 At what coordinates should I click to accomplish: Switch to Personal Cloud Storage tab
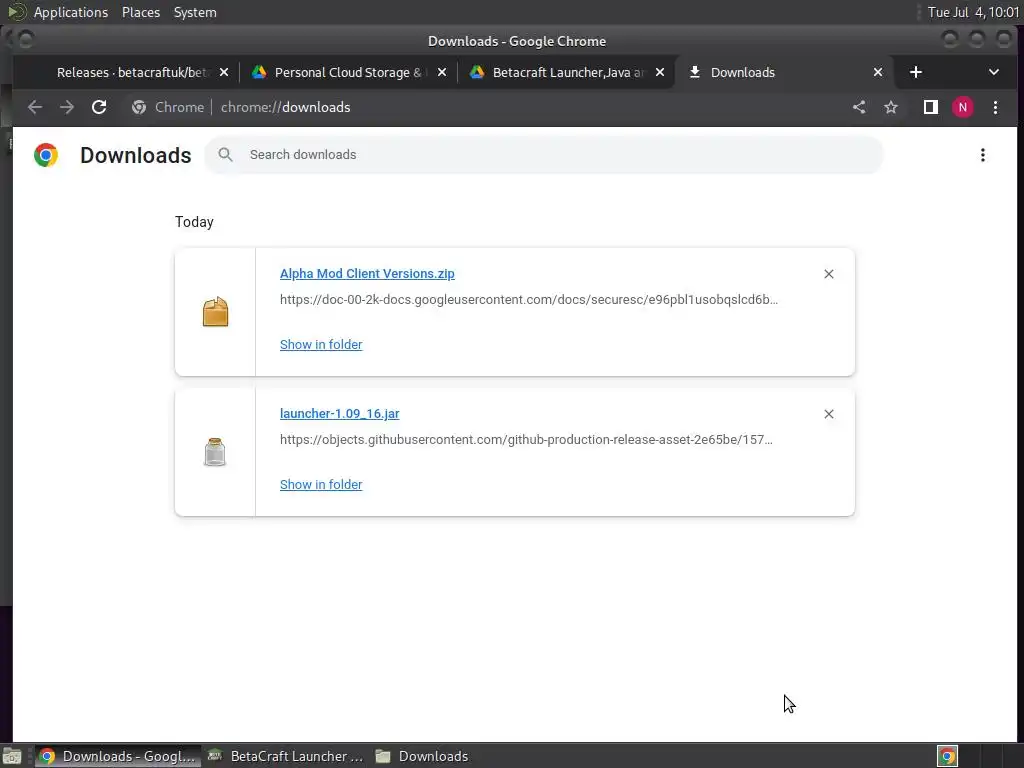pos(348,72)
